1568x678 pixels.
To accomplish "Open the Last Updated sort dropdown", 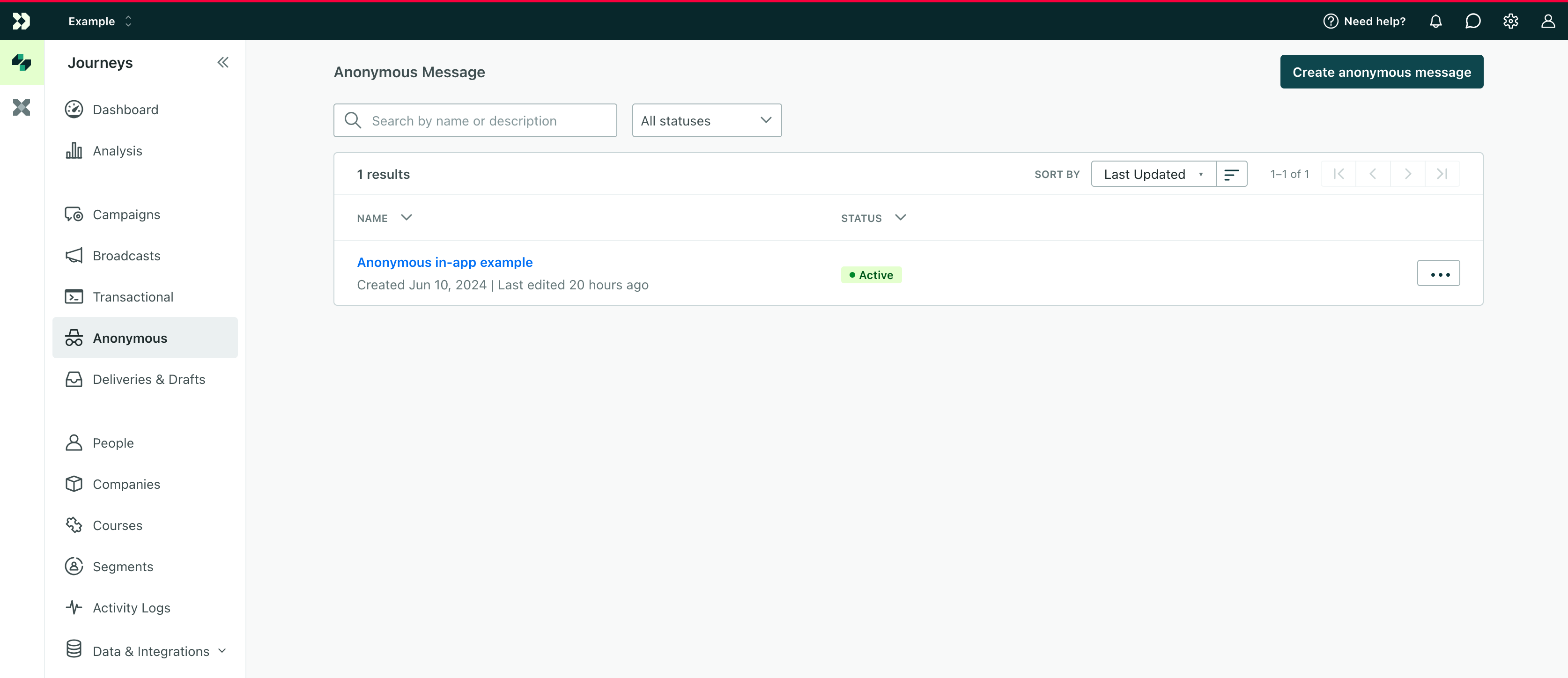I will [1154, 174].
